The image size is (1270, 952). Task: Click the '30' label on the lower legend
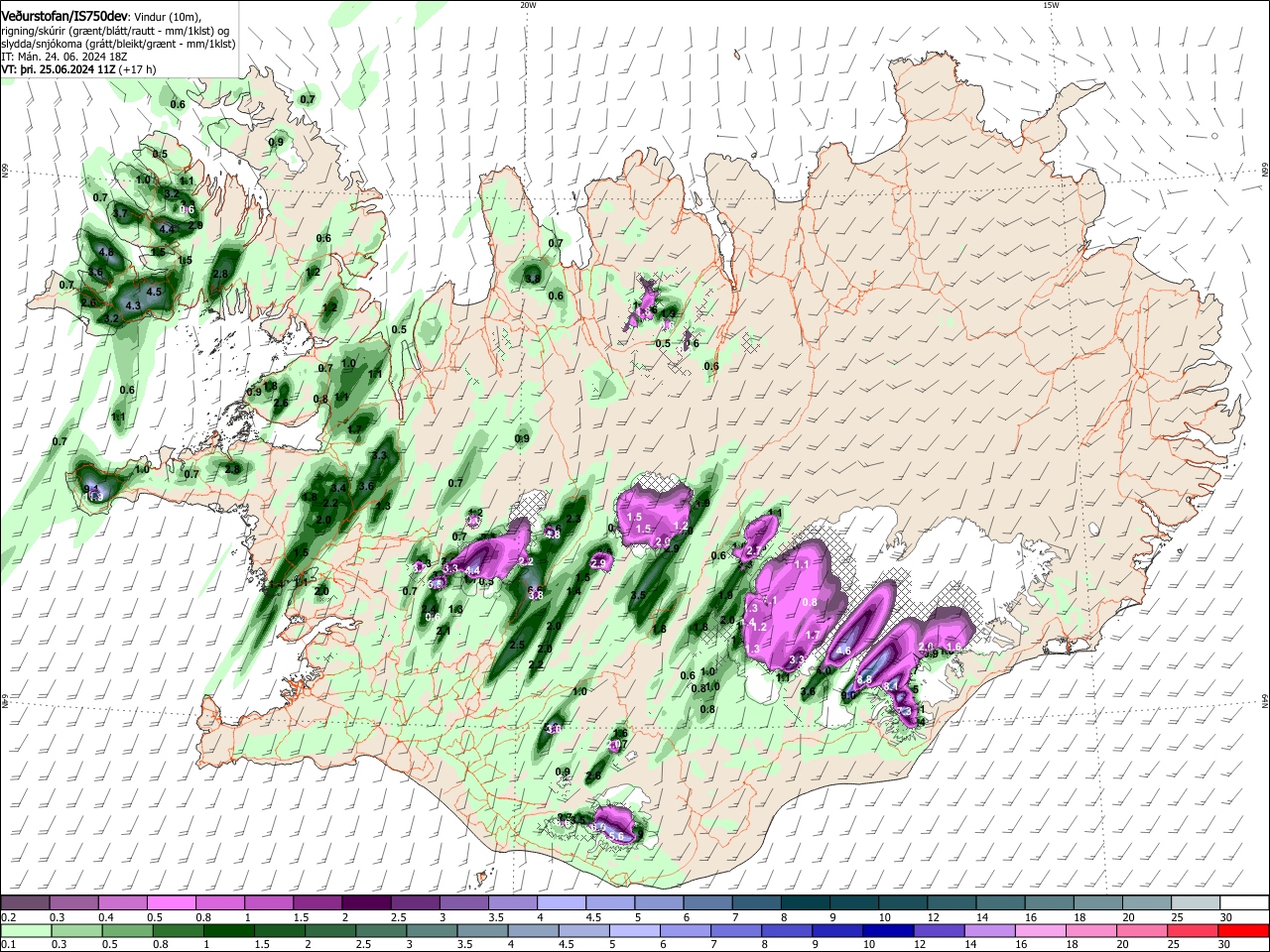tap(1226, 946)
